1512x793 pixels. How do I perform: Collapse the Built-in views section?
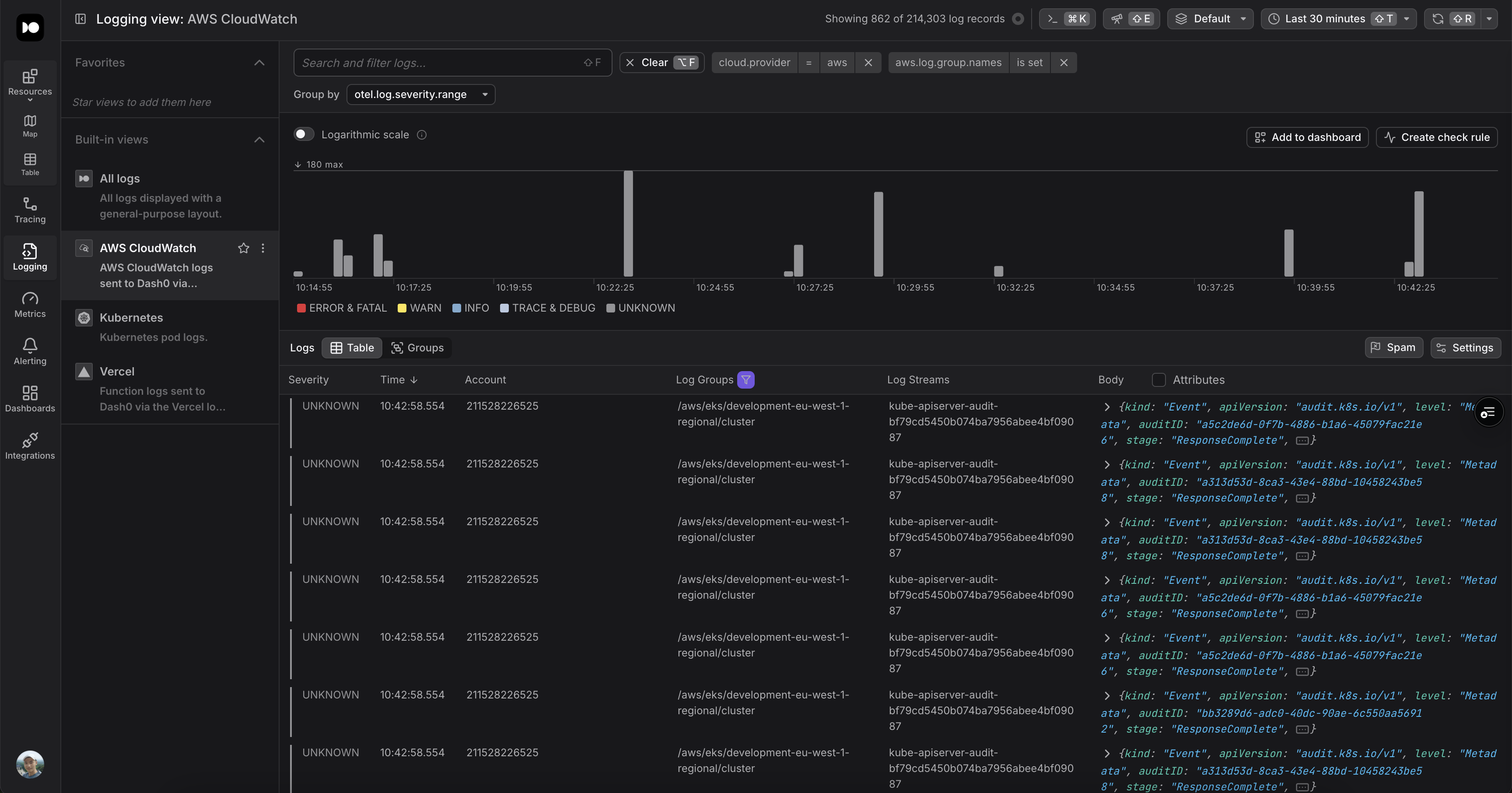point(259,140)
